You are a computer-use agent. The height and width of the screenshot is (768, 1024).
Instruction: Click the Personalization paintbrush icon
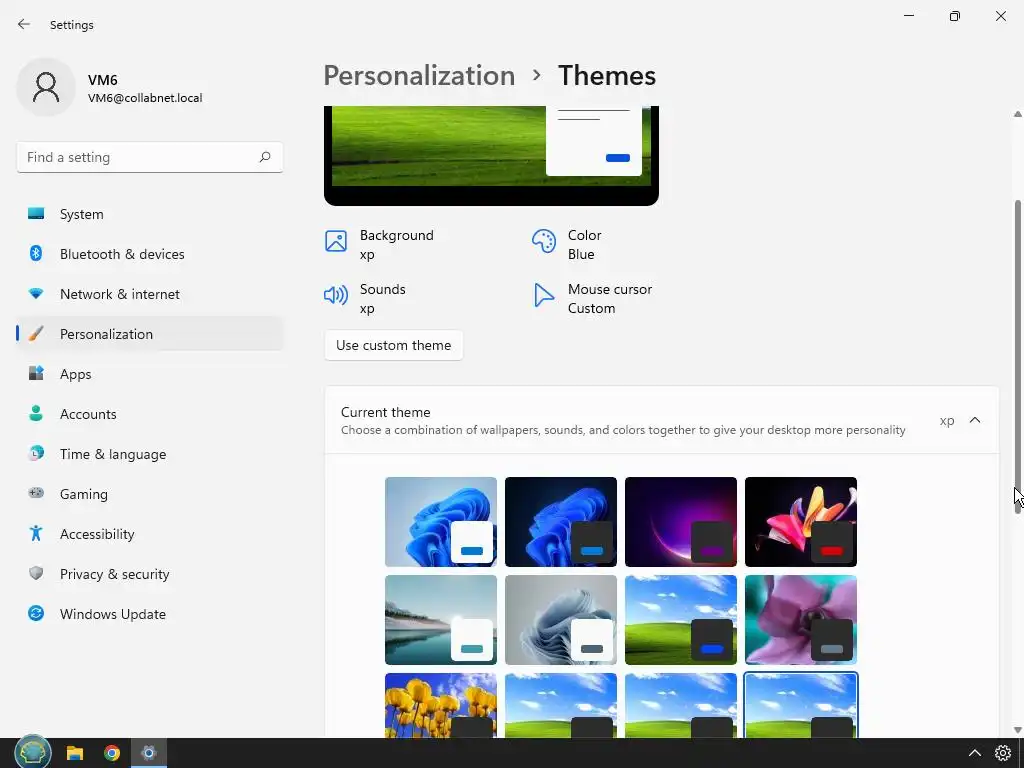point(36,334)
